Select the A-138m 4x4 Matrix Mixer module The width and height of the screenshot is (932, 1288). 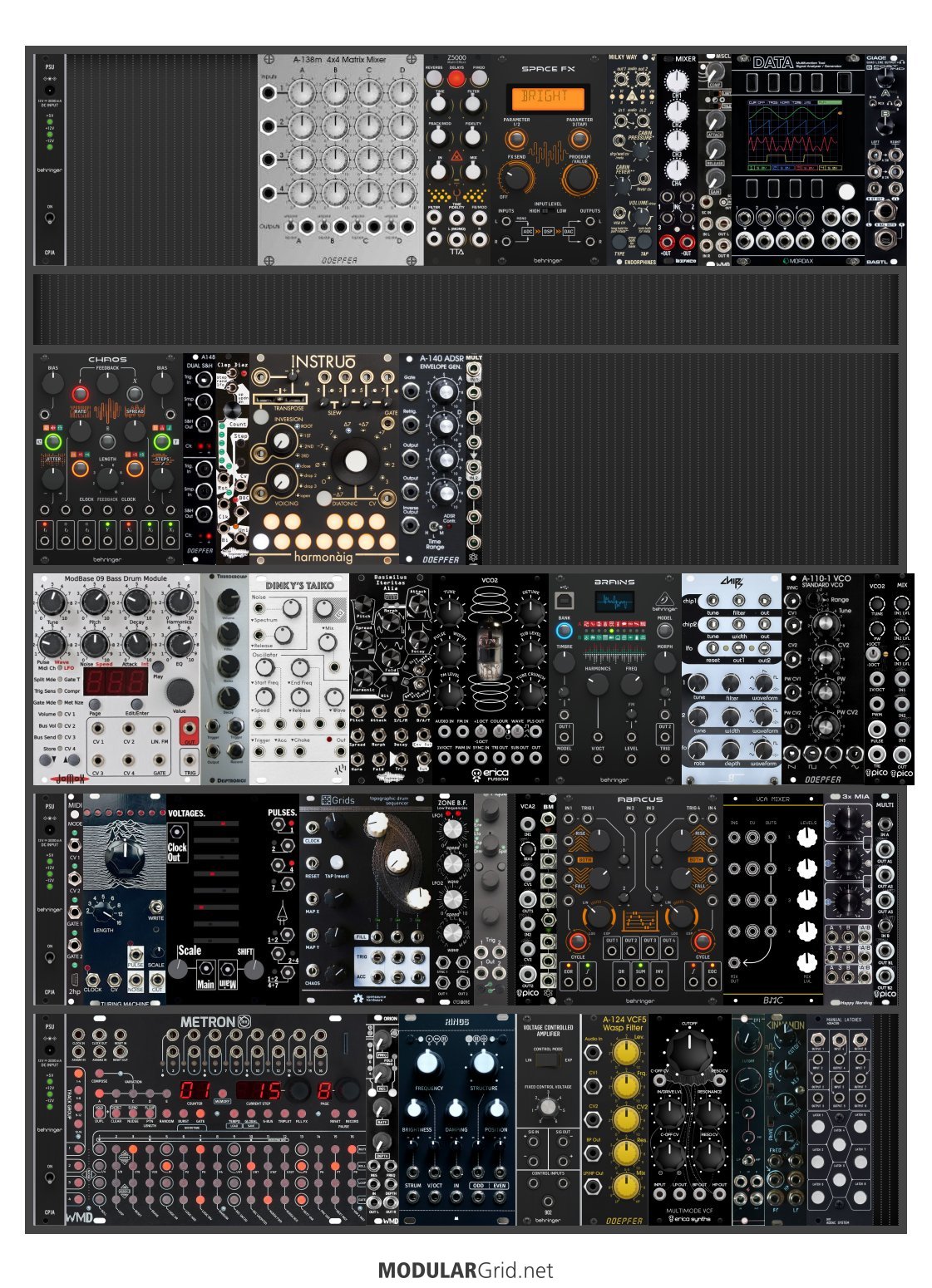[340, 160]
